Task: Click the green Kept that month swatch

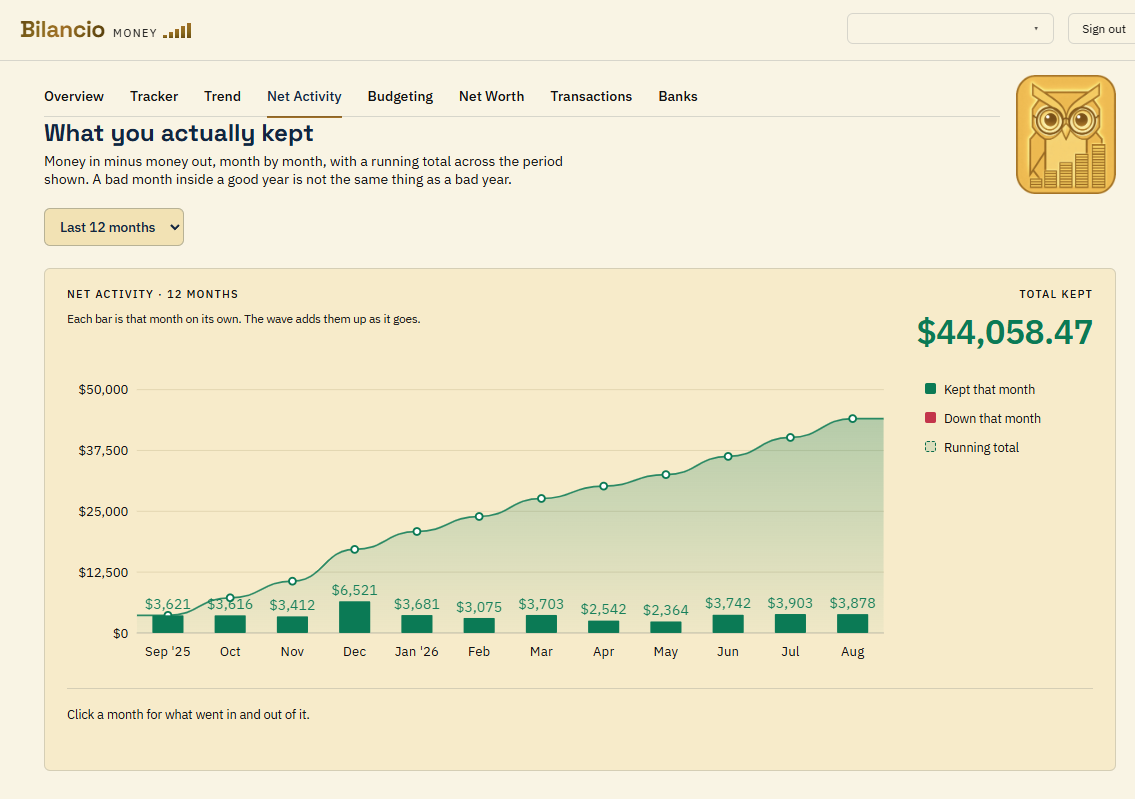Action: [930, 389]
